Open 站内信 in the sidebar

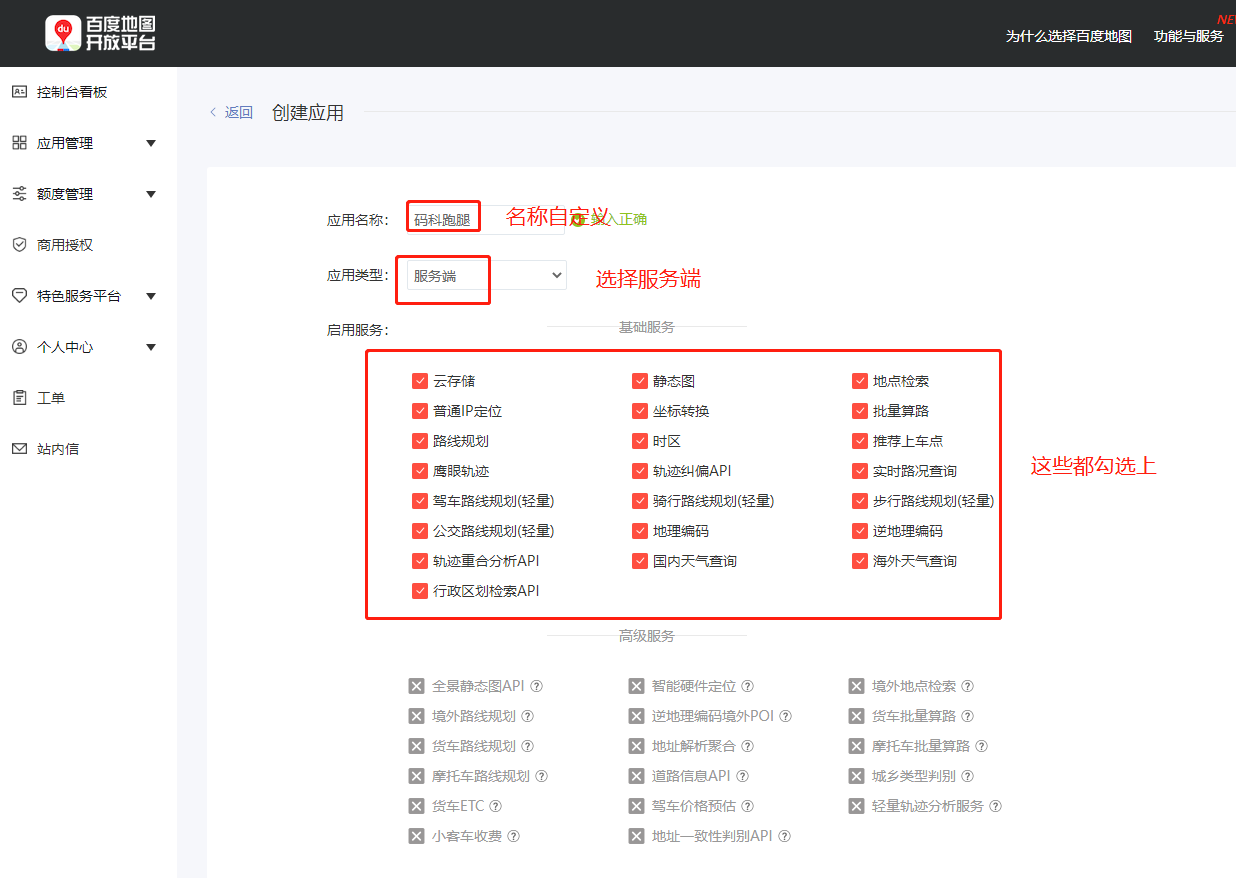tap(58, 449)
